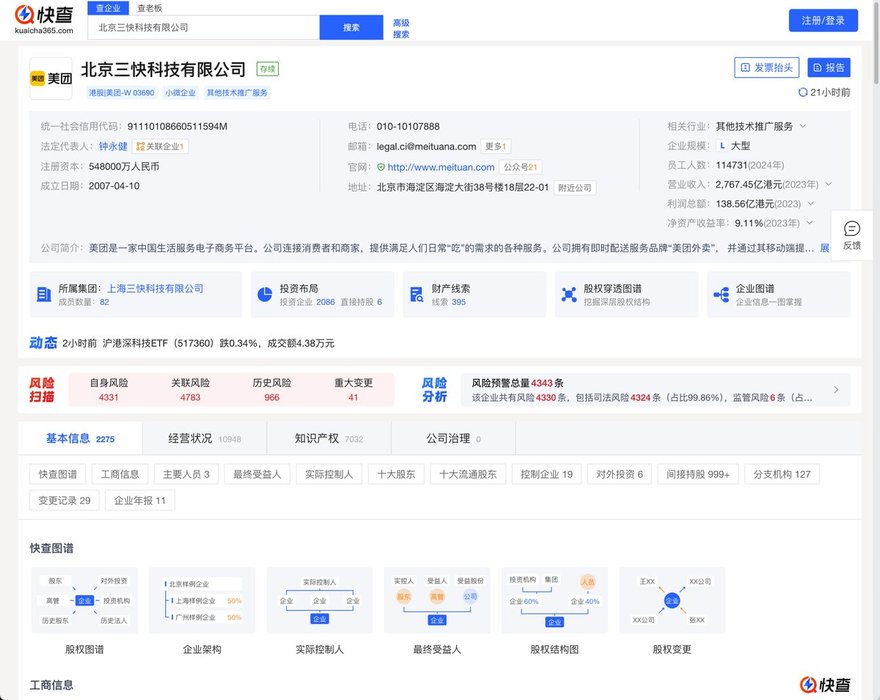The width and height of the screenshot is (880, 700).
Task: Jump to 企业年报 11 section
Action: (140, 500)
